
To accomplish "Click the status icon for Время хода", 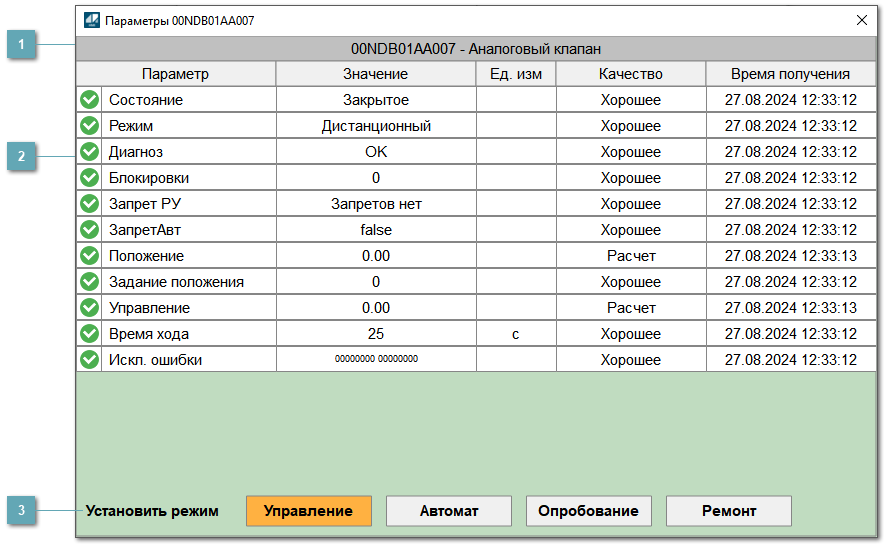I will coord(89,334).
